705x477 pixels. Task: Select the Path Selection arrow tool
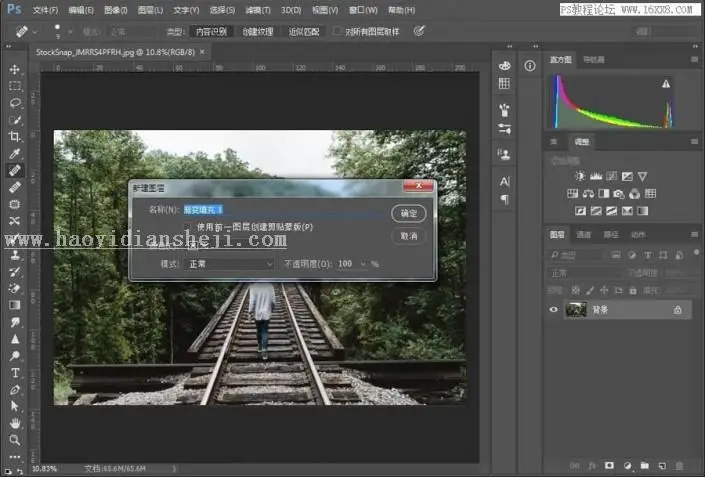(15, 406)
